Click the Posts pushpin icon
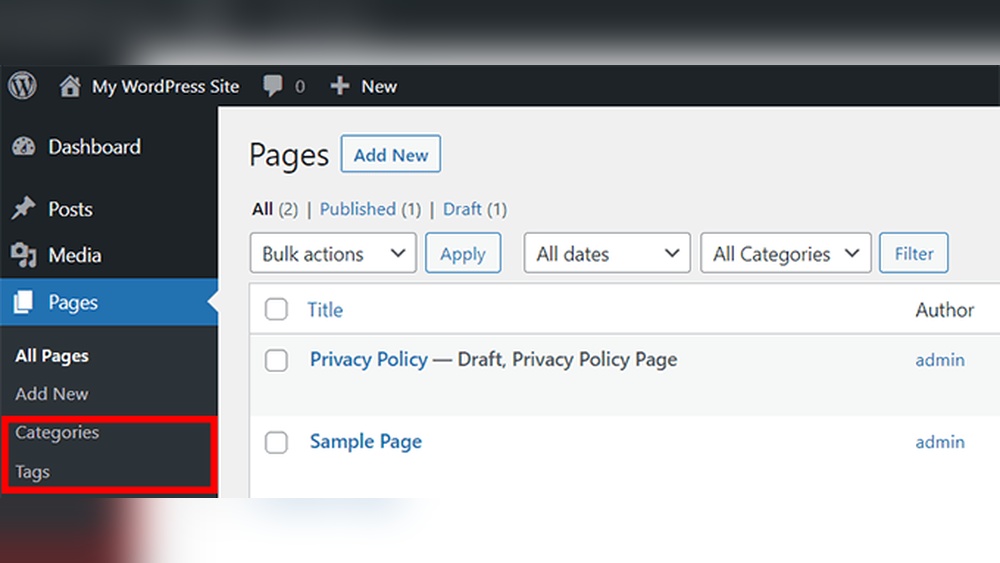 24,208
